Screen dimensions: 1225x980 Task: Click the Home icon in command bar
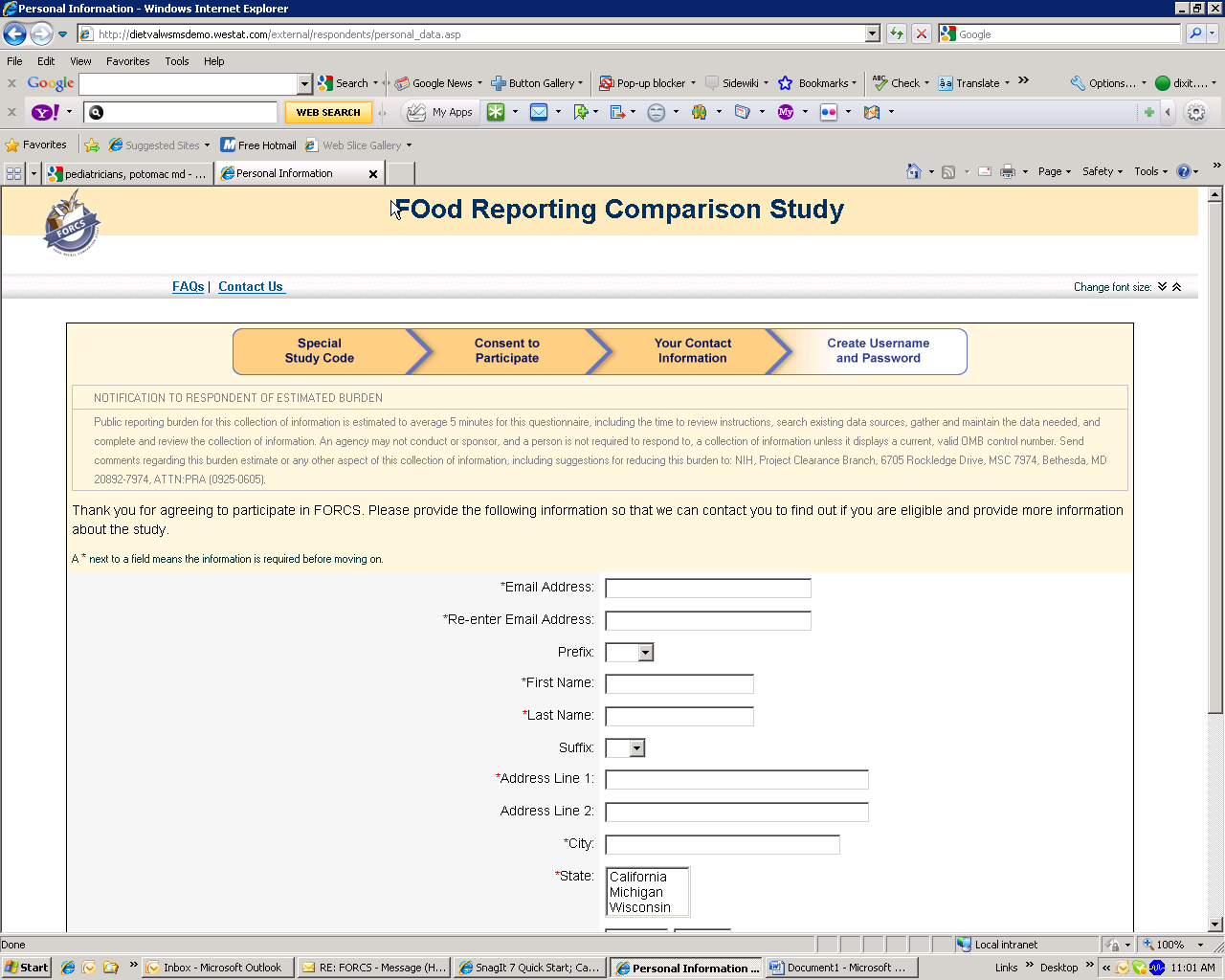click(x=914, y=171)
